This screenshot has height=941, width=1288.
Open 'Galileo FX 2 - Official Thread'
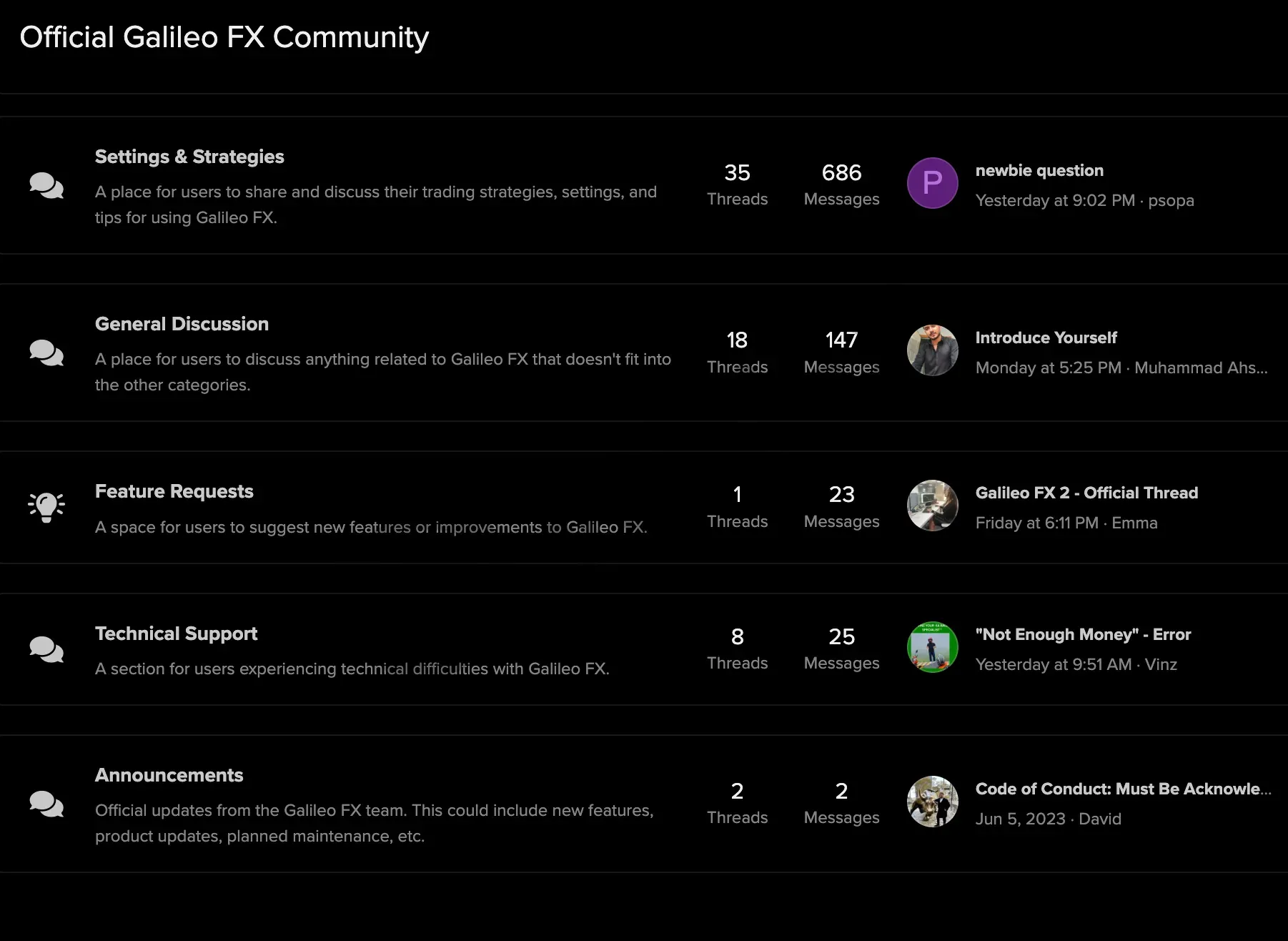(x=1086, y=493)
